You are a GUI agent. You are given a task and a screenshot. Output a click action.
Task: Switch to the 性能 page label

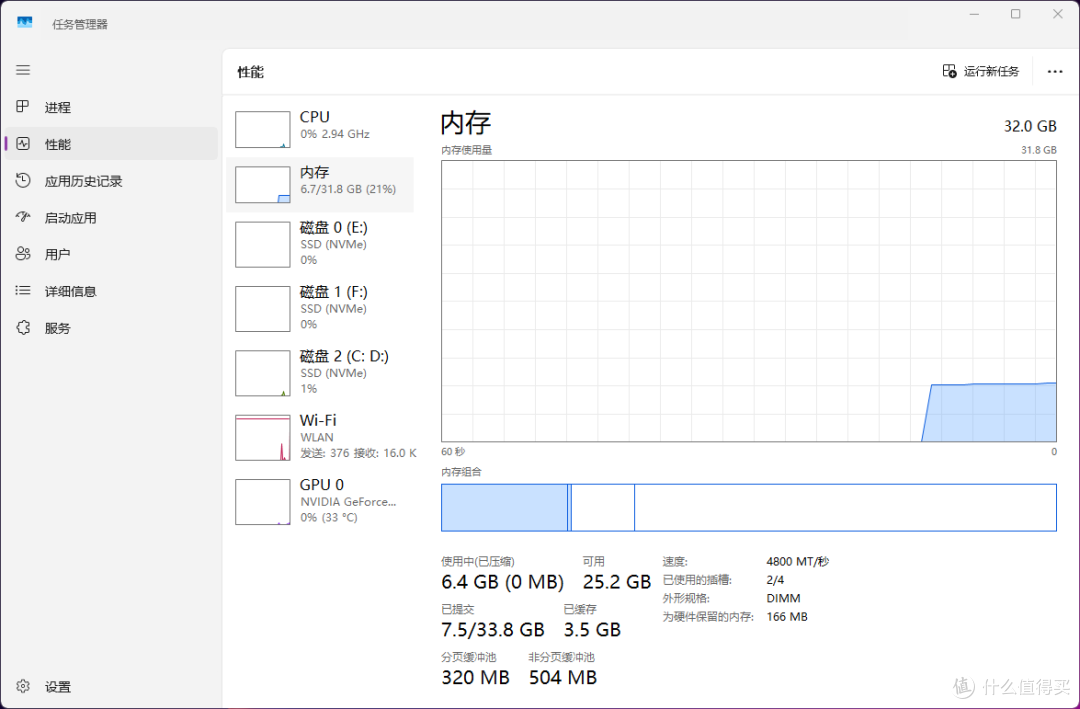[x=58, y=144]
